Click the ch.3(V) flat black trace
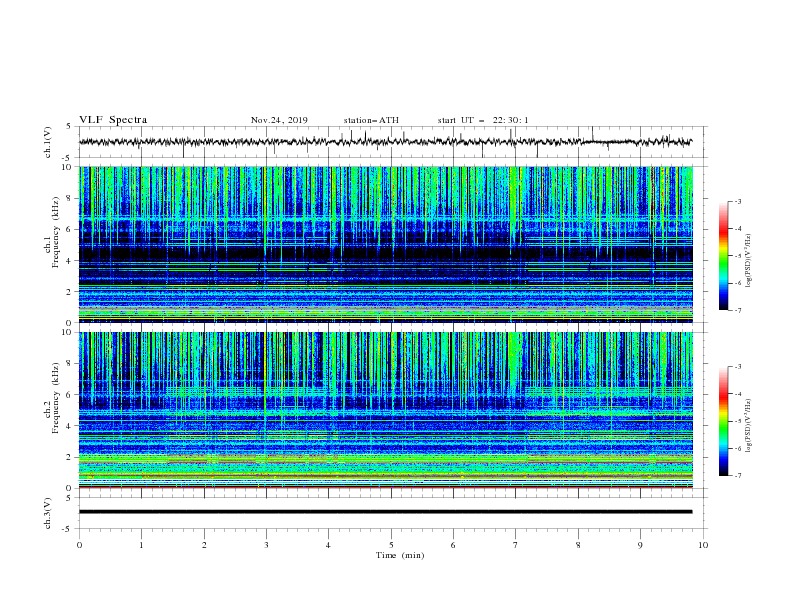 click(385, 512)
